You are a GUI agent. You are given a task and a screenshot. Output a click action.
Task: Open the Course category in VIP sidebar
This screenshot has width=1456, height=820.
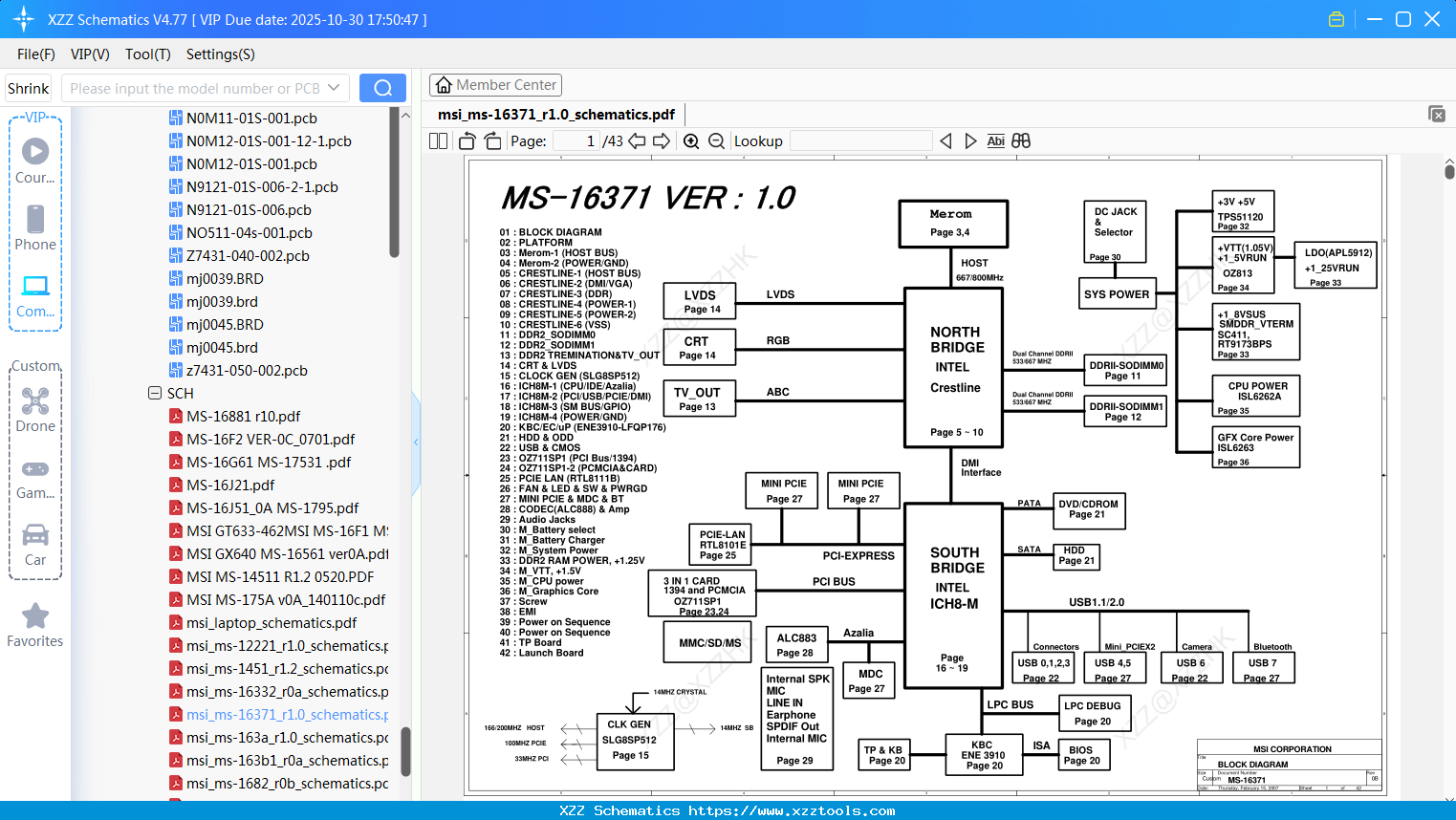click(35, 161)
